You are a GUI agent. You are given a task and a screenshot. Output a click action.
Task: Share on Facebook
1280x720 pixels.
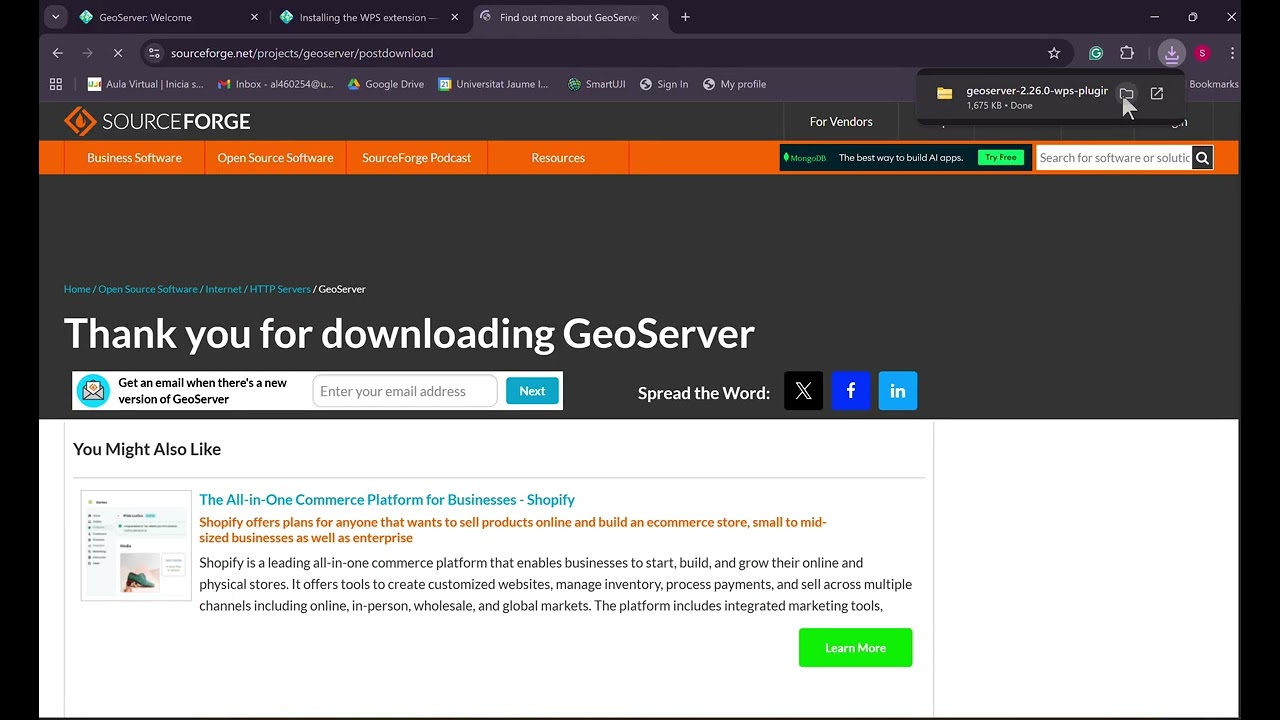851,391
